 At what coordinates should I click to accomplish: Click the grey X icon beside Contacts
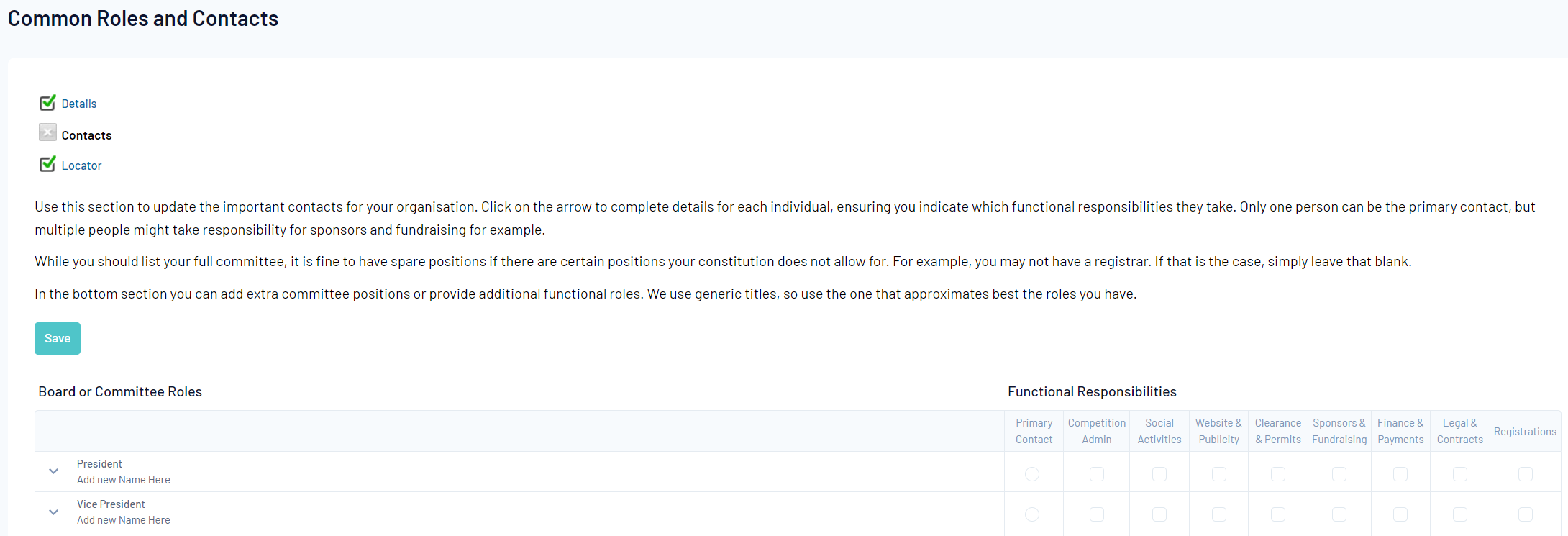(x=47, y=132)
